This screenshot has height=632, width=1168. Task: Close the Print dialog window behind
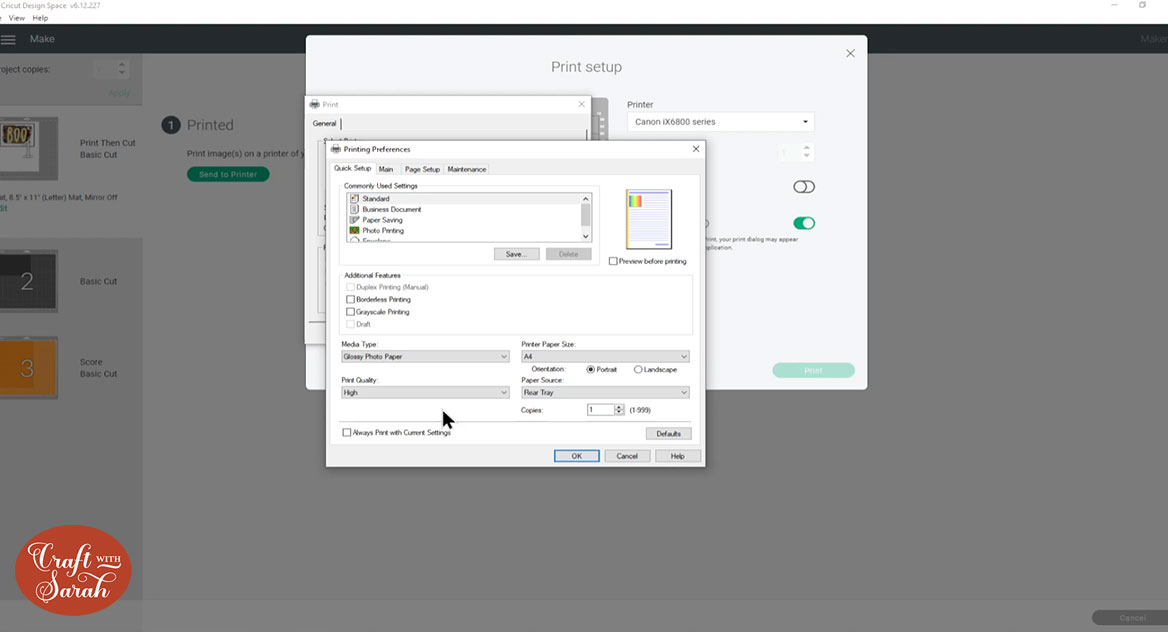point(581,104)
